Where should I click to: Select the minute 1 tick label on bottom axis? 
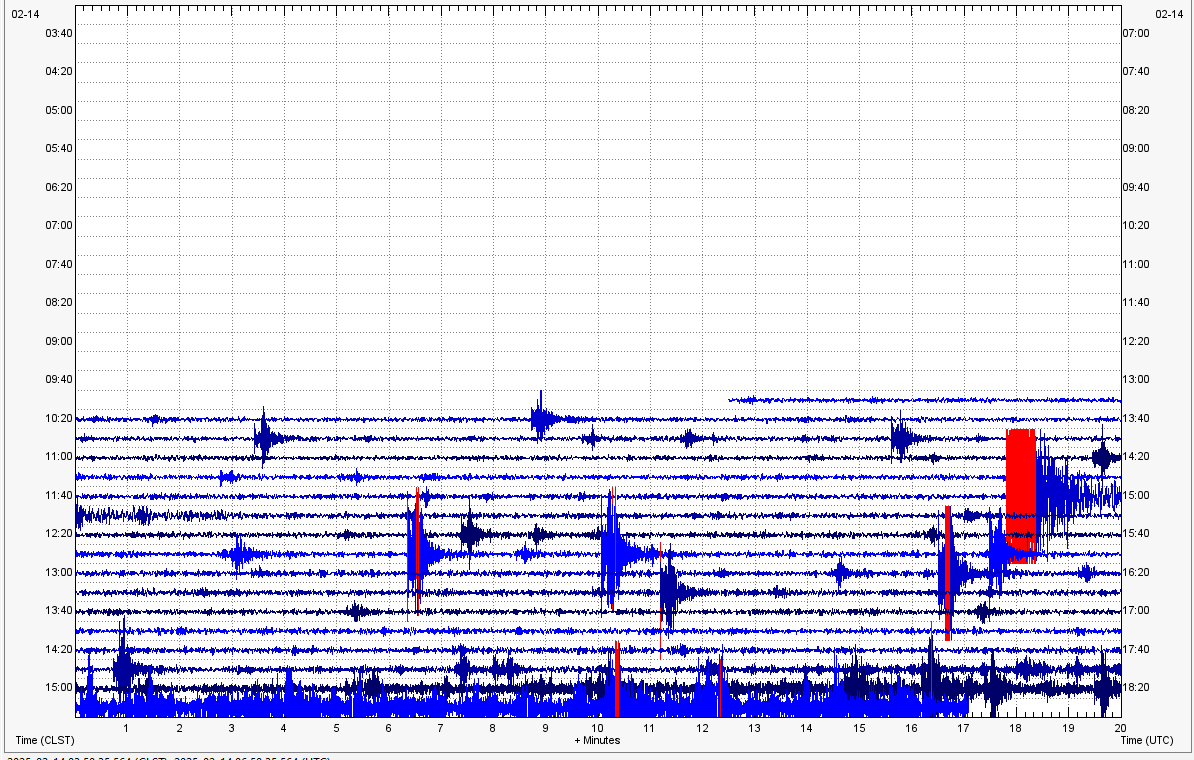pyautogui.click(x=126, y=728)
